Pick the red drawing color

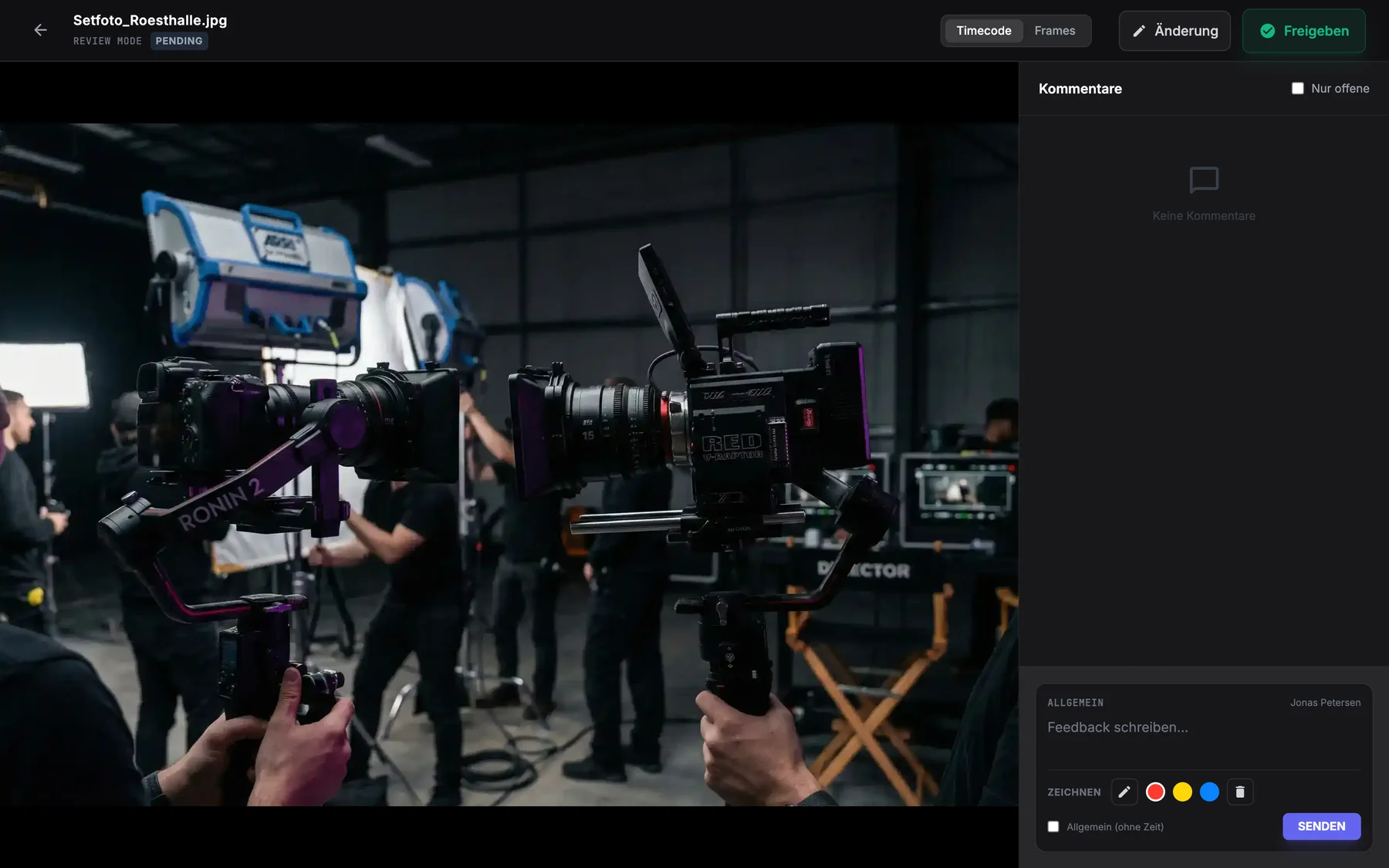[1155, 792]
